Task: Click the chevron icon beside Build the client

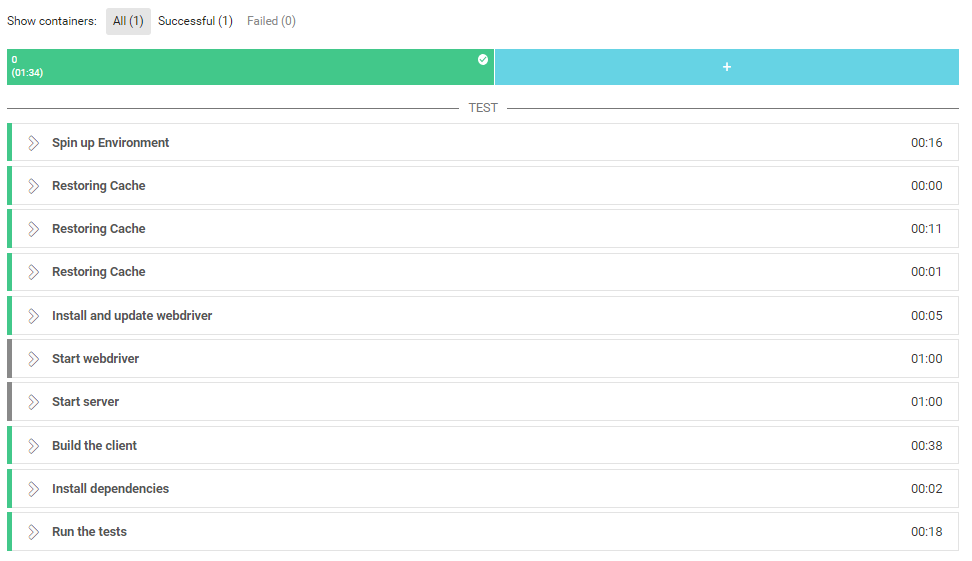Action: point(33,446)
